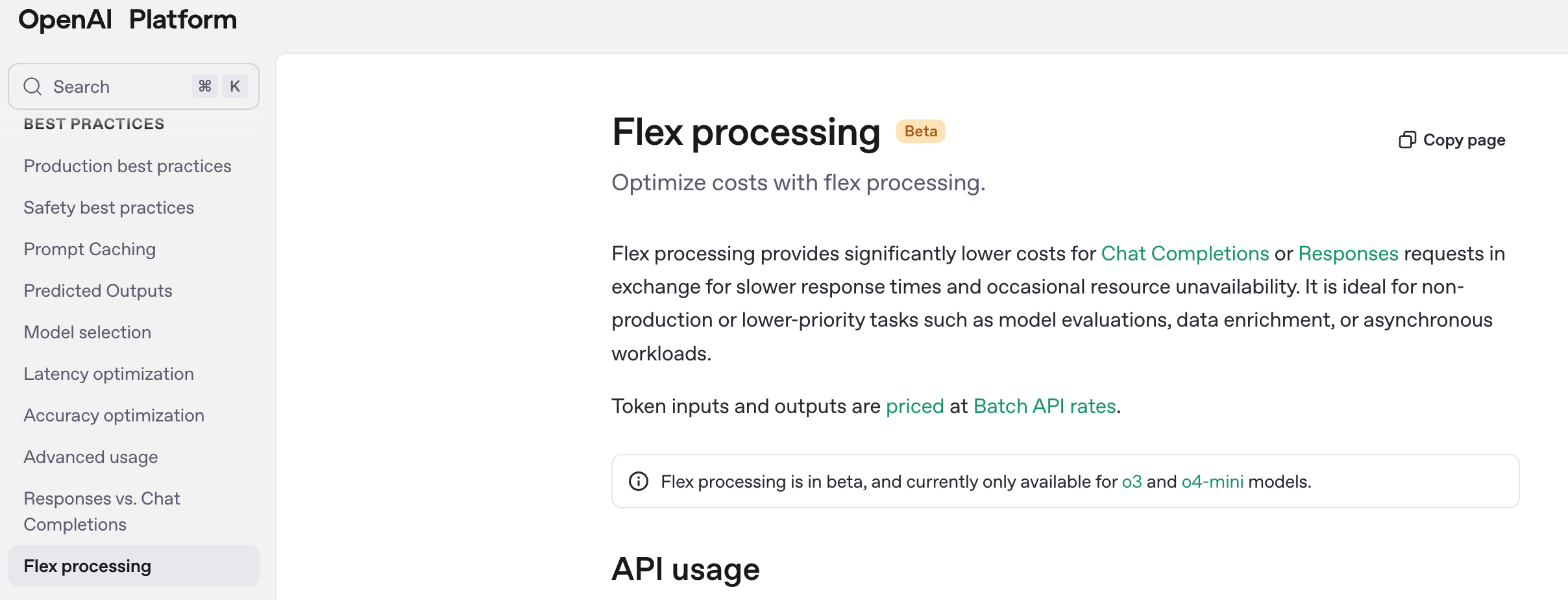The width and height of the screenshot is (1568, 600).
Task: Open Model selection in sidebar
Action: tap(88, 332)
